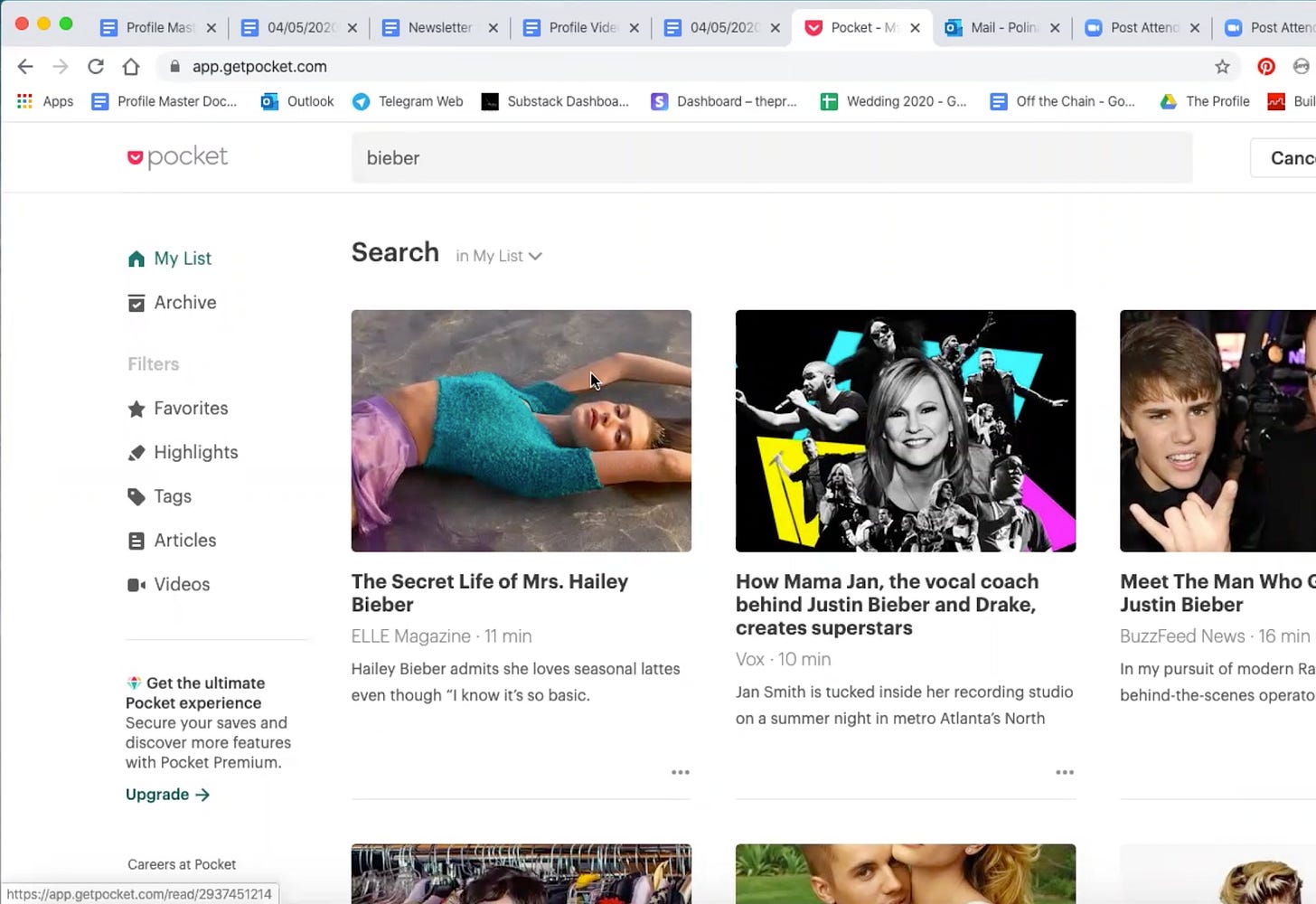Open the Highlights filter

(183, 452)
